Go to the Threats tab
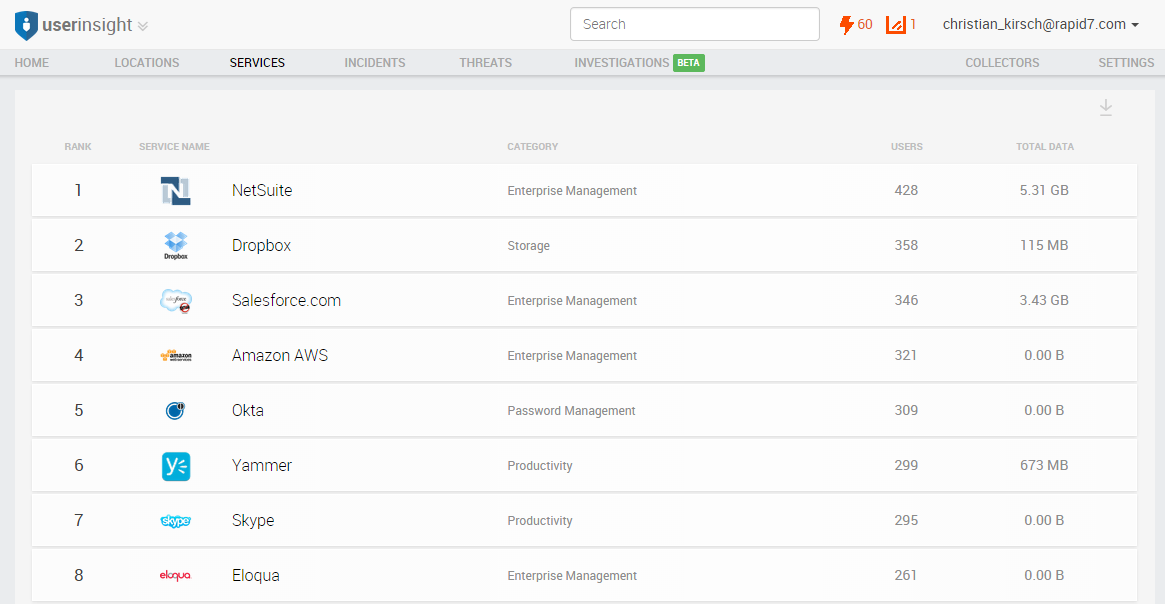The height and width of the screenshot is (604, 1165). (485, 63)
